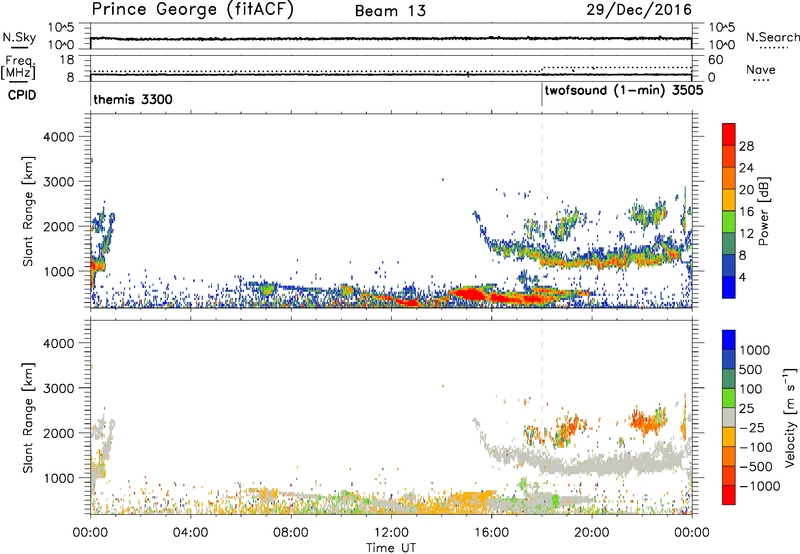Click the gray -25 to 25 Velocity colorbar segment

(729, 418)
